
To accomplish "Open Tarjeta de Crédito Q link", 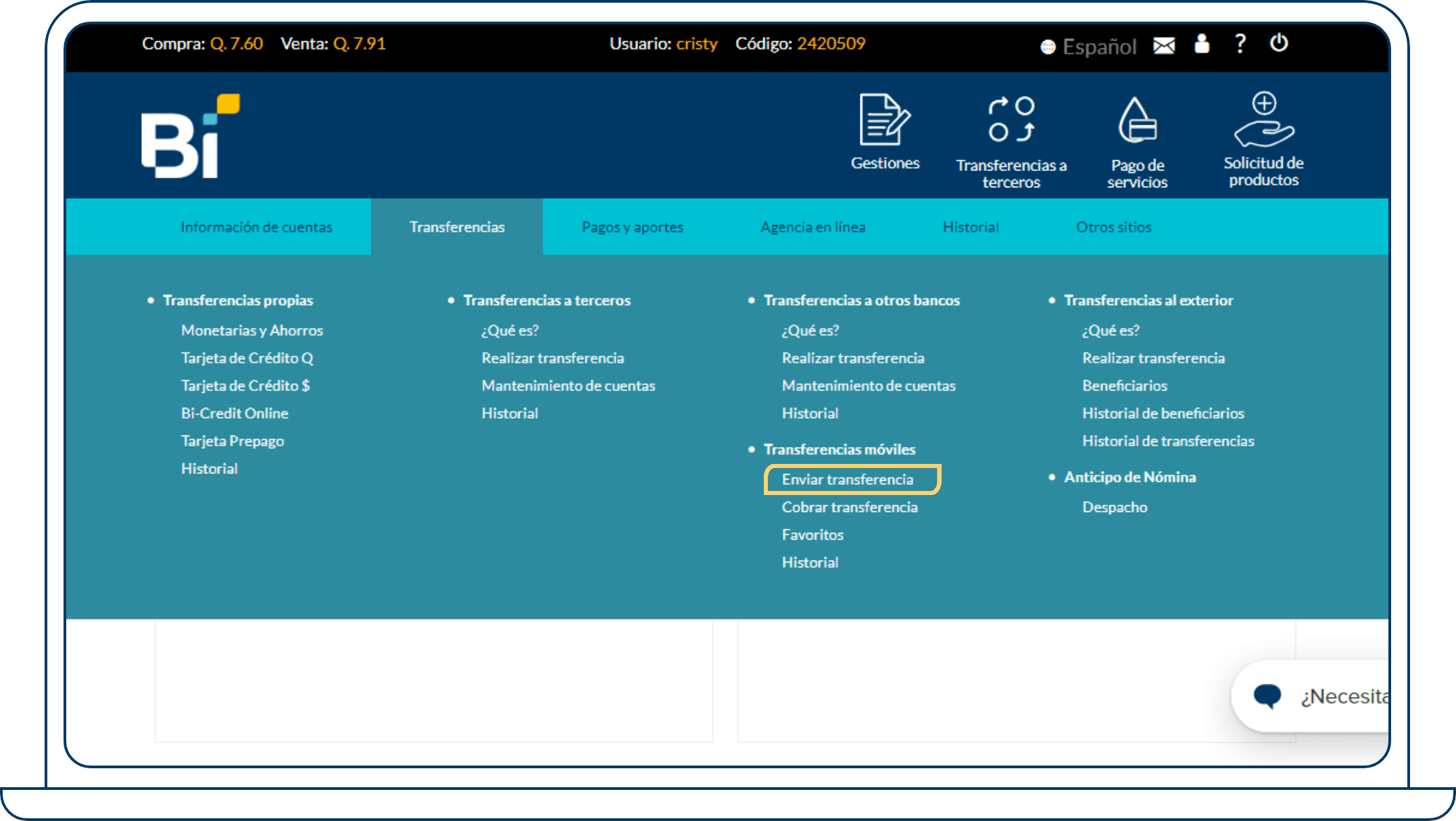I will 247,358.
